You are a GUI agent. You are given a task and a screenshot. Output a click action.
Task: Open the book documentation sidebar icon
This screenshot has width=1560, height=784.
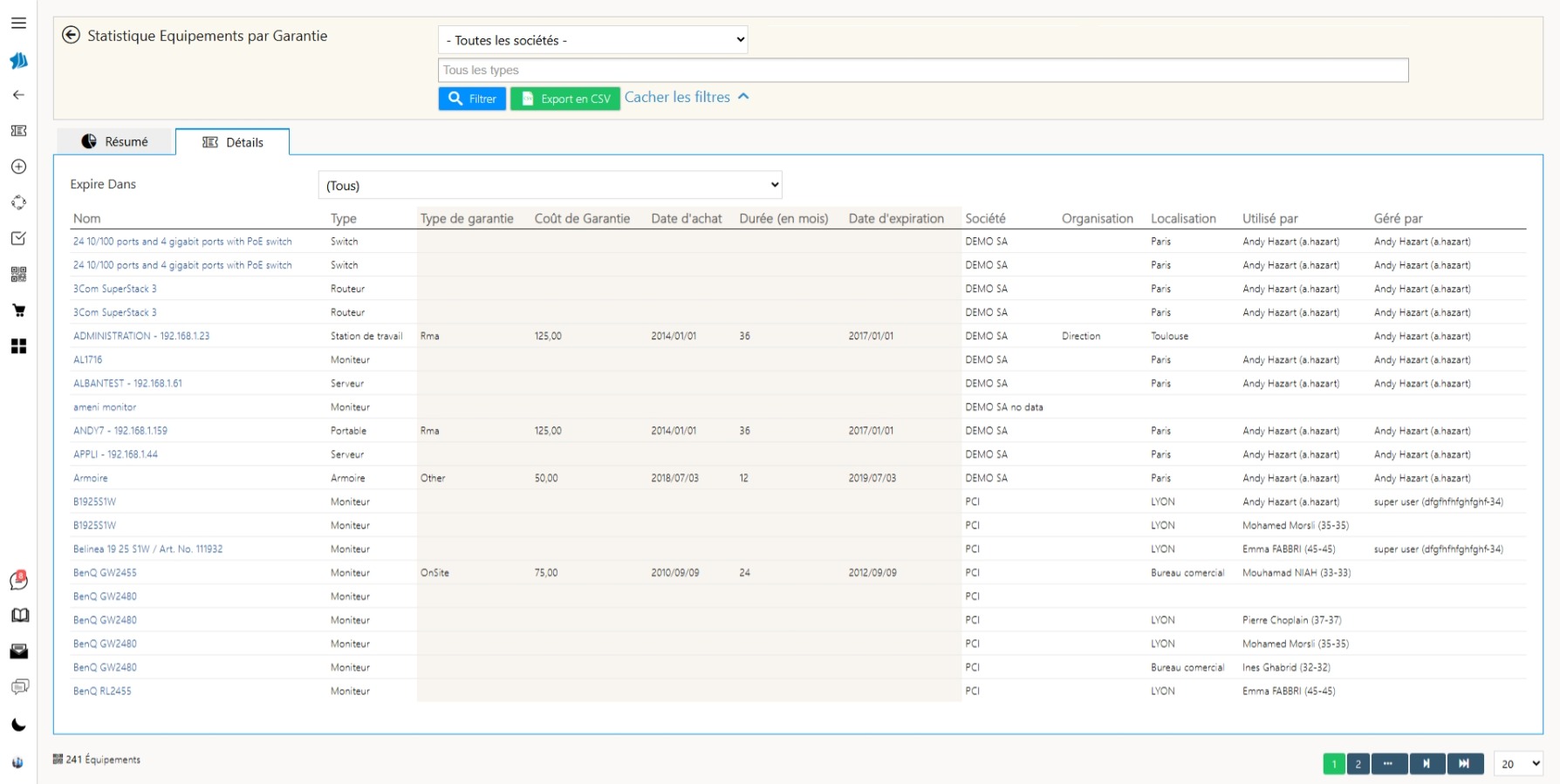[18, 616]
